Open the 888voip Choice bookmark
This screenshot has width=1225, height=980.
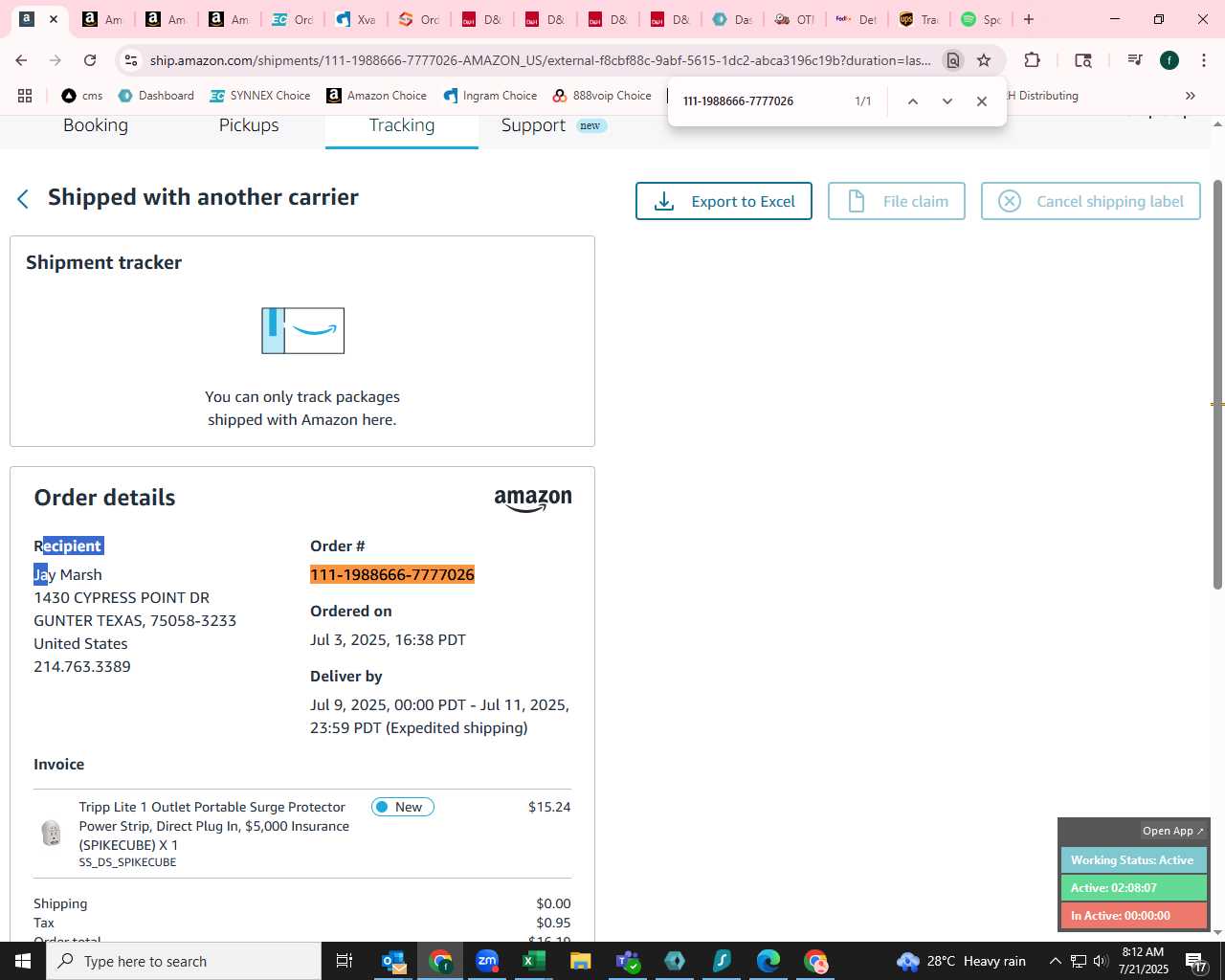(x=602, y=96)
